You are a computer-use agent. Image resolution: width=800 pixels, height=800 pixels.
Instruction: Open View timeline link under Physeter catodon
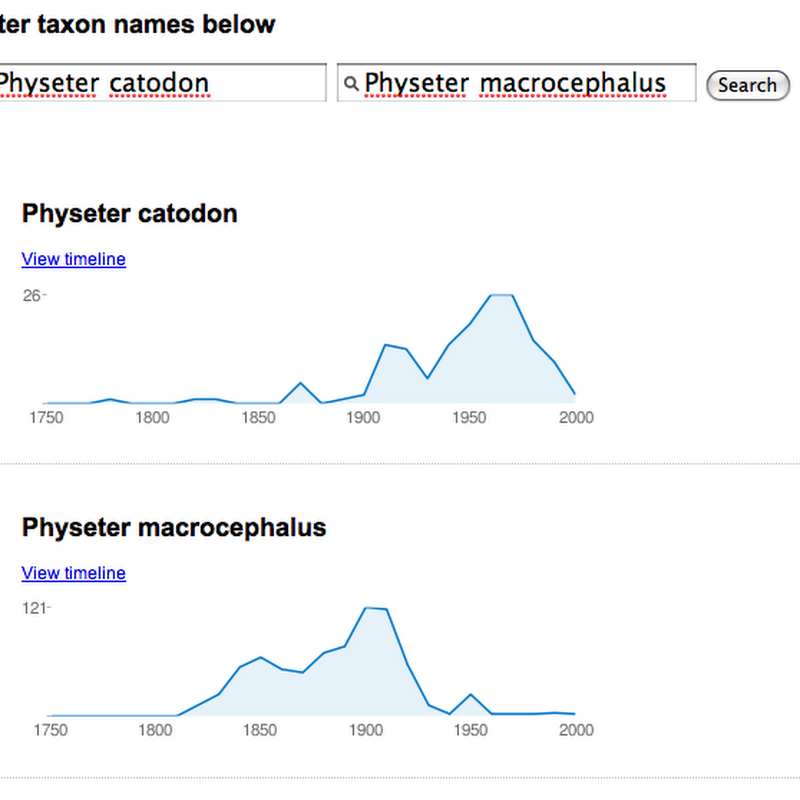pyautogui.click(x=73, y=259)
